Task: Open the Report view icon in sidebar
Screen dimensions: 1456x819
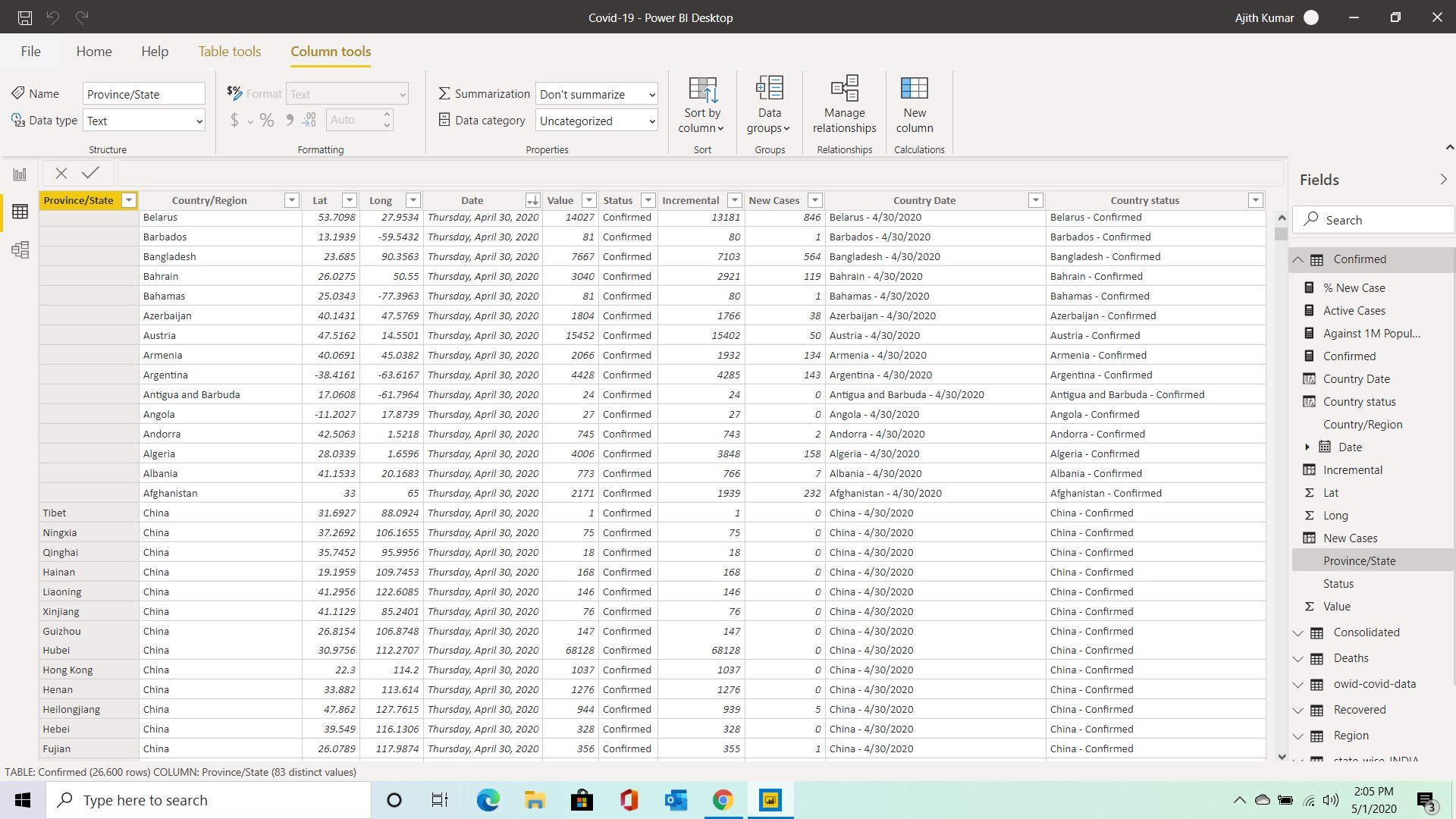Action: coord(20,174)
